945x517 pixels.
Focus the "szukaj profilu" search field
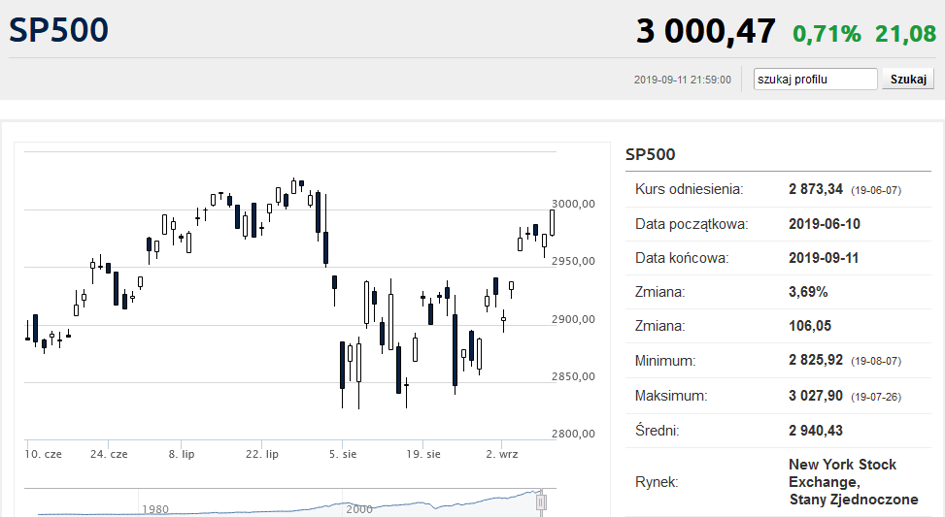tap(815, 79)
